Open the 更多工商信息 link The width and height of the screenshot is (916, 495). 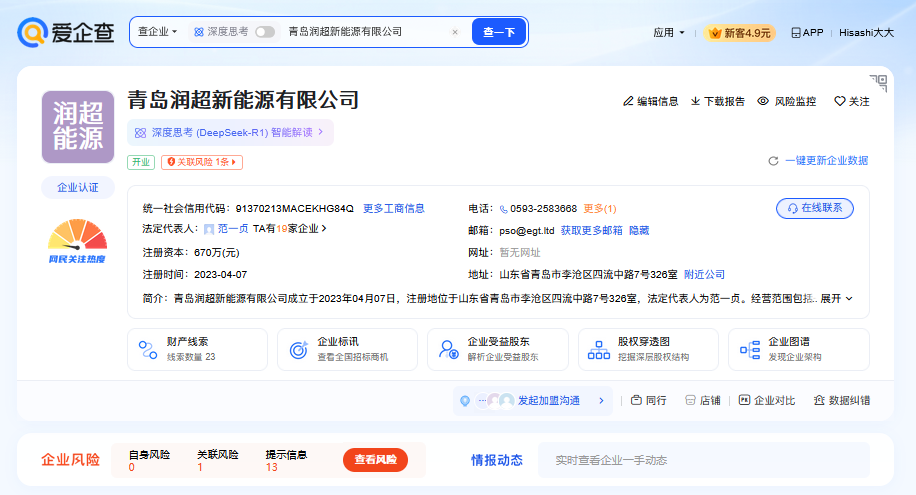click(x=394, y=209)
